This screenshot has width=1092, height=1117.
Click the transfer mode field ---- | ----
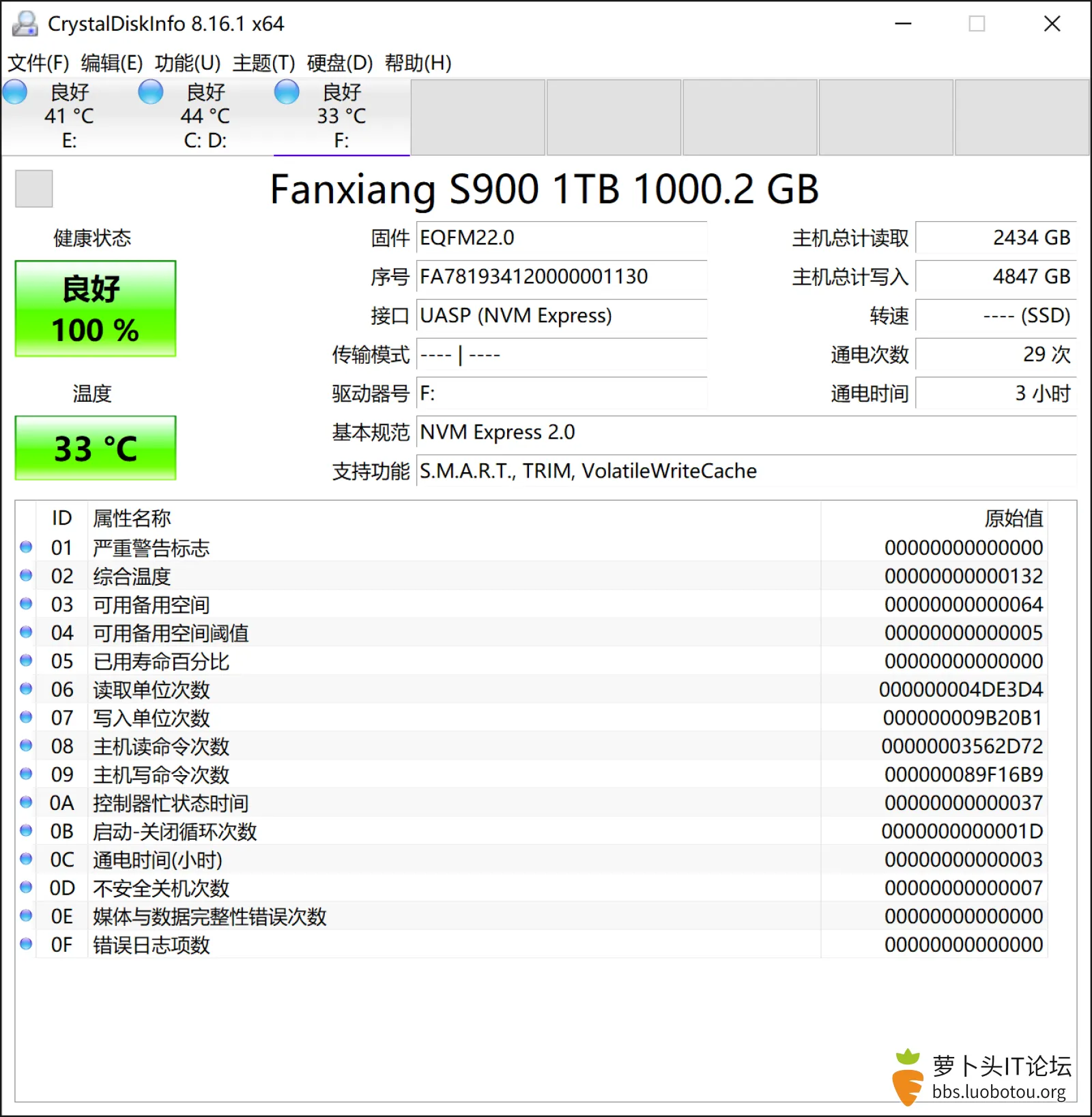pos(562,355)
